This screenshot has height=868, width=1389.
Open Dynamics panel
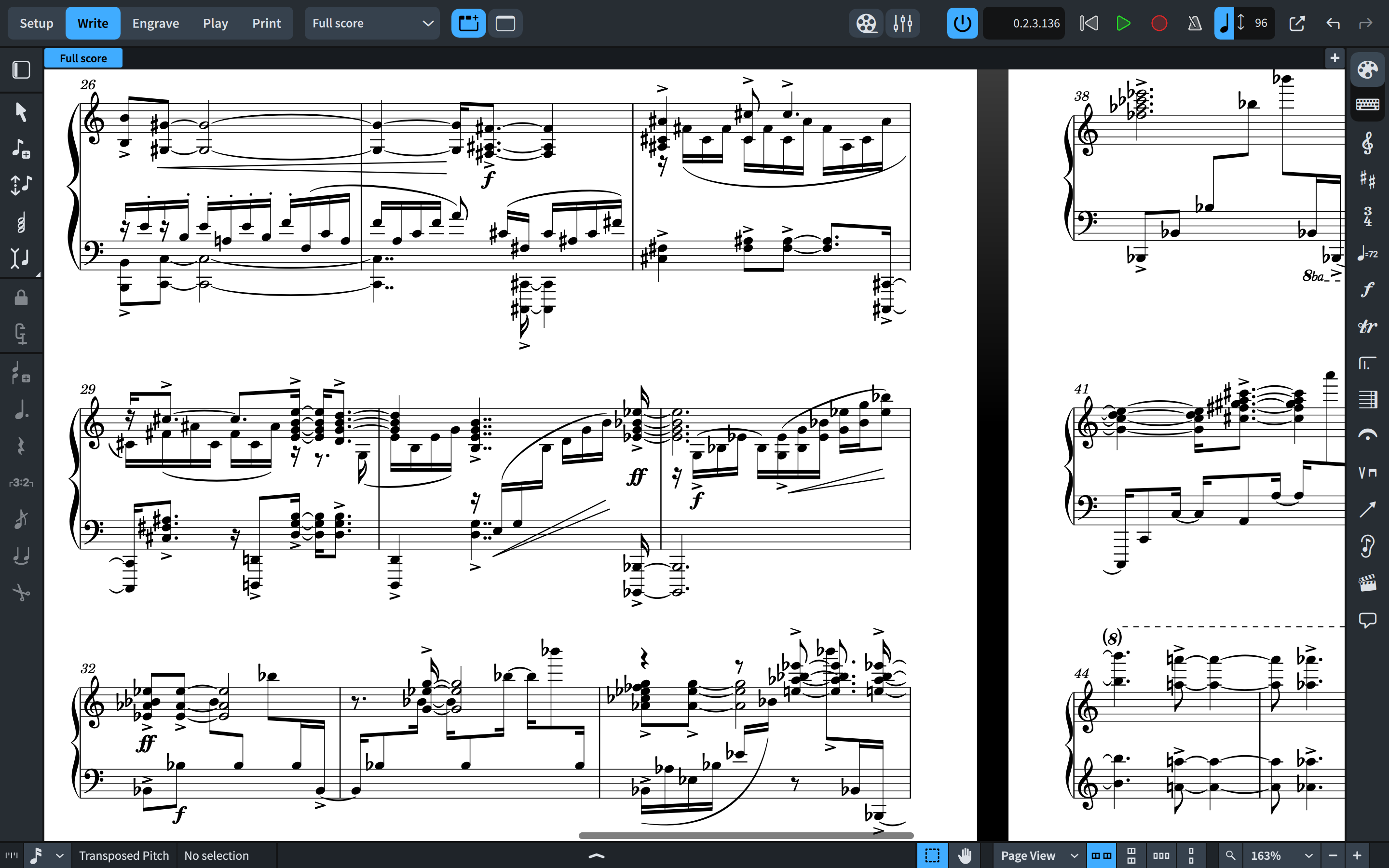1367,290
